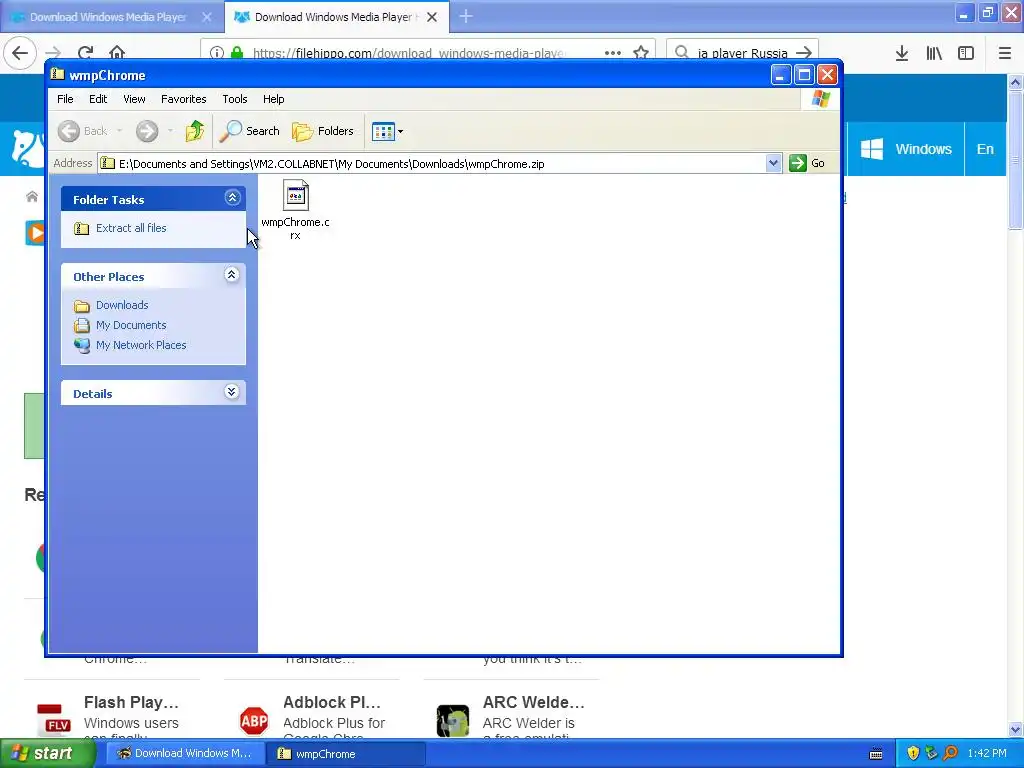Click the Firefox home button
1024x768 pixels.
pos(117,52)
